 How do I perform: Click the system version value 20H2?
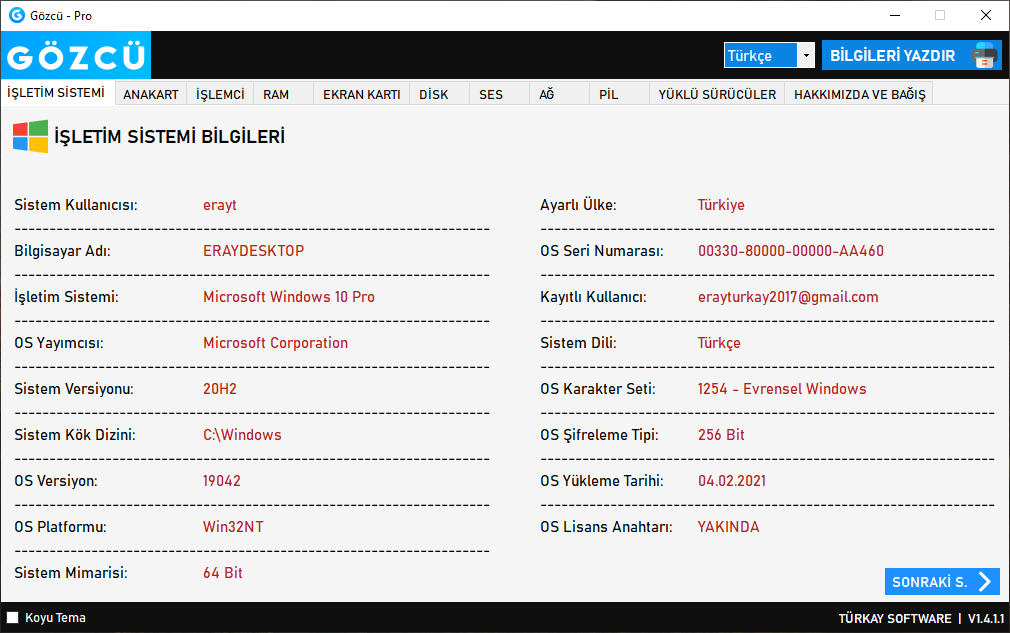pyautogui.click(x=220, y=389)
